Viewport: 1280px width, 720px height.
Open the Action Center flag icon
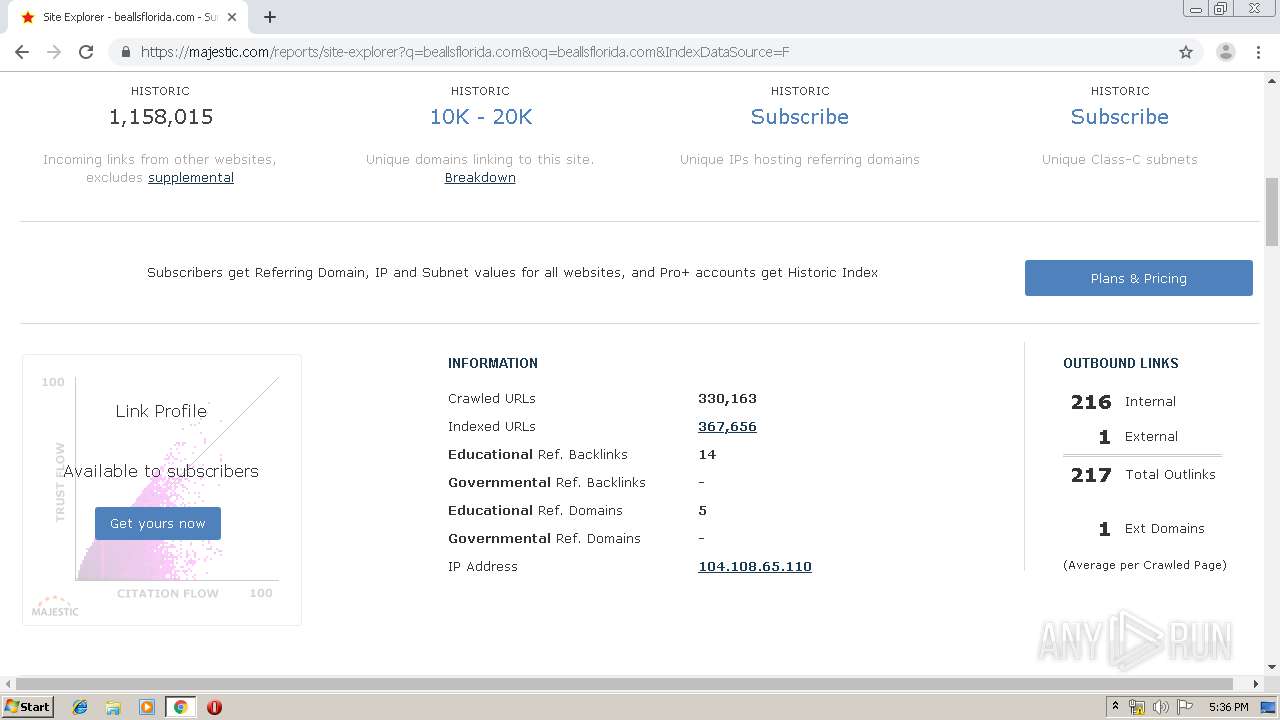pyautogui.click(x=1185, y=707)
